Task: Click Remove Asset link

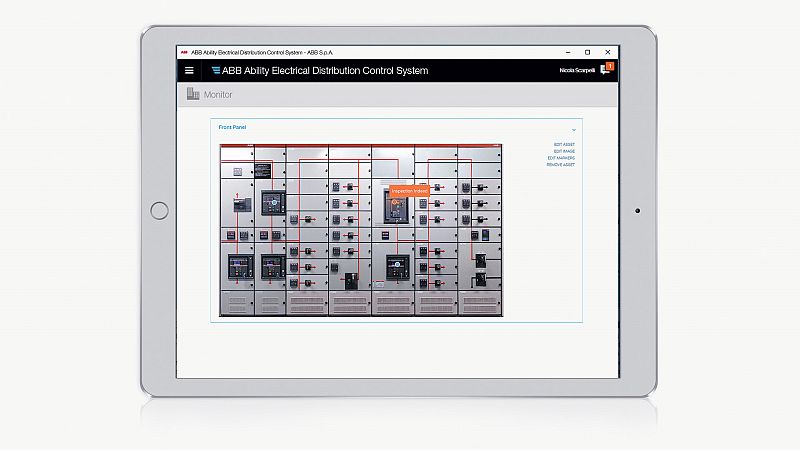Action: [x=560, y=165]
